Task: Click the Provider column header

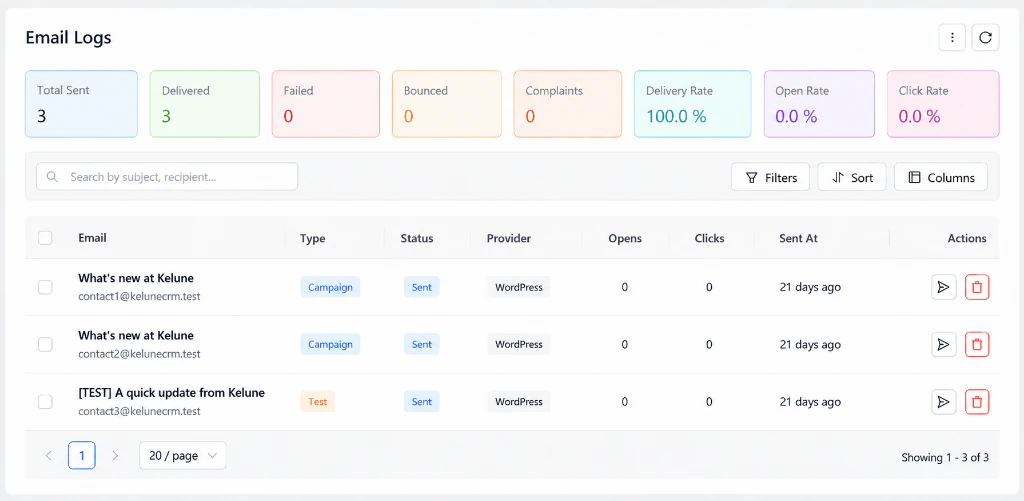Action: point(509,238)
